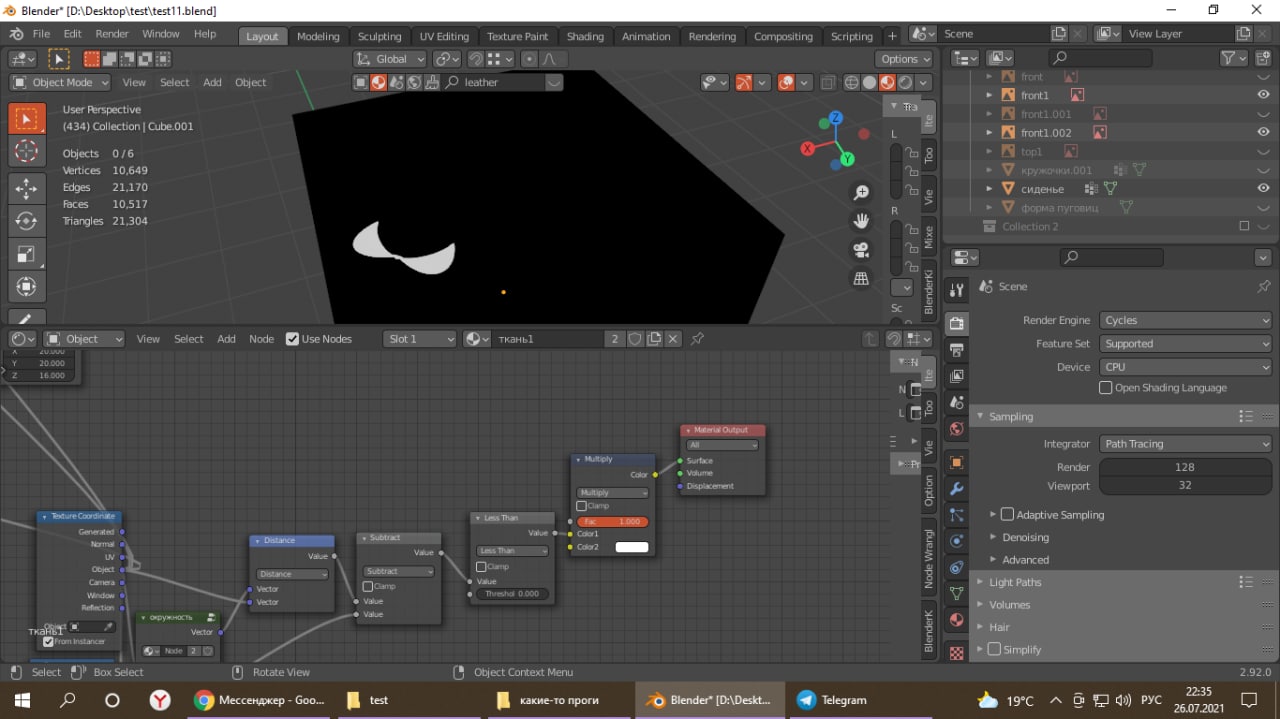Adjust Less Than node Threshold field
1280x719 pixels.
pyautogui.click(x=512, y=594)
